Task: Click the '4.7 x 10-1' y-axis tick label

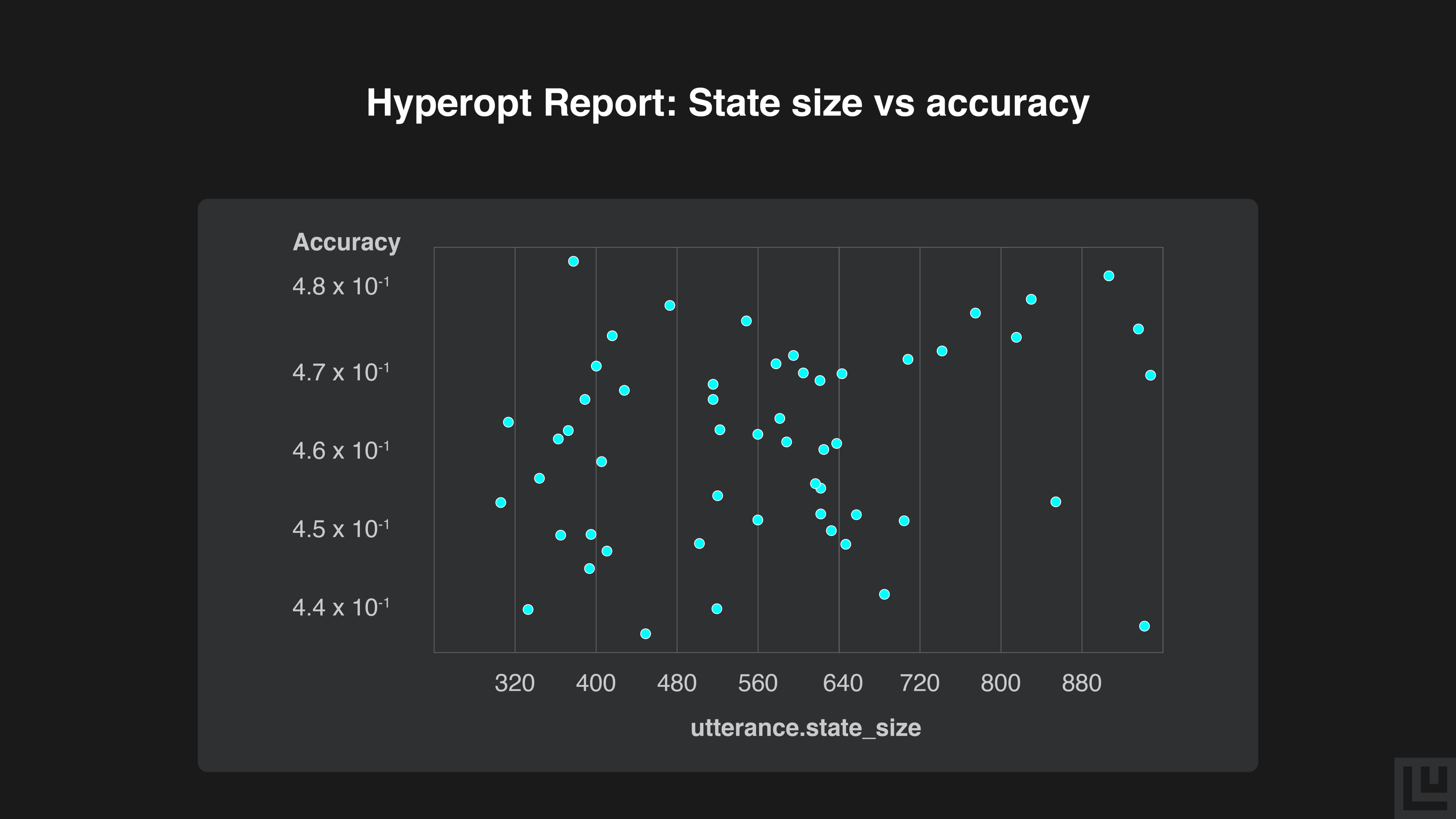Action: 340,372
